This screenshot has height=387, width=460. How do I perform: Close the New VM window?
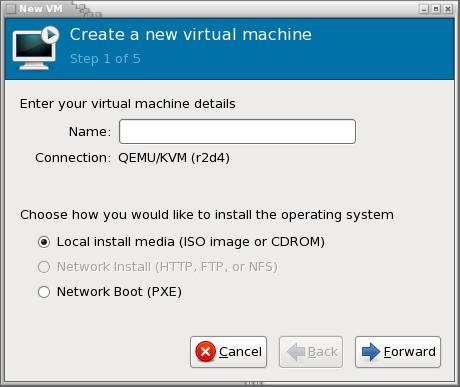pos(448,9)
